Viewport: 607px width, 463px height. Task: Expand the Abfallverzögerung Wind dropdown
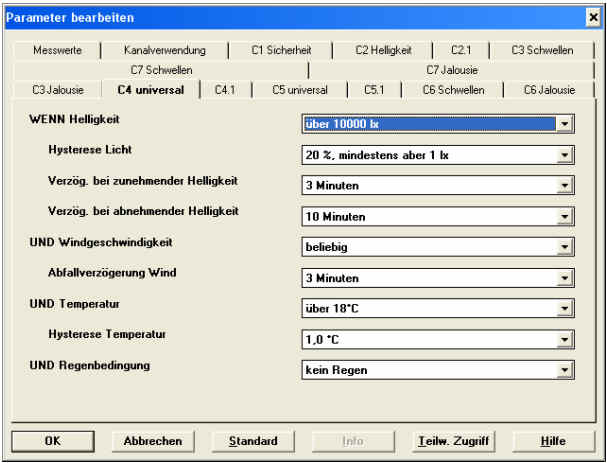click(565, 278)
